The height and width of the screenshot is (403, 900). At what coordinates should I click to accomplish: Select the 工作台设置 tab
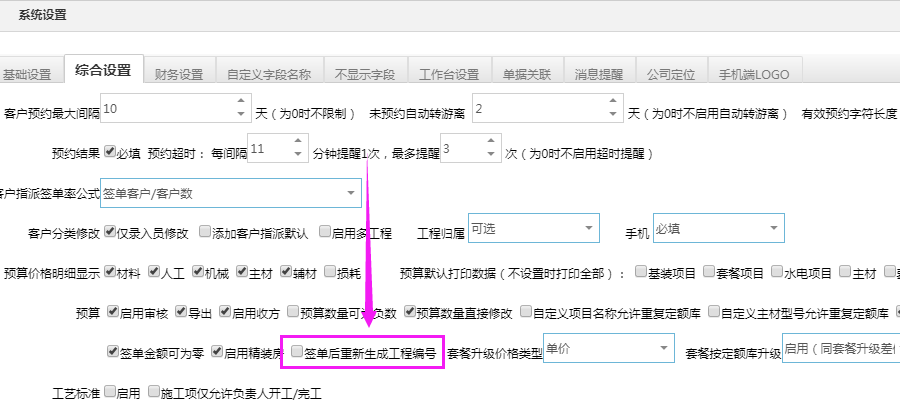[449, 74]
